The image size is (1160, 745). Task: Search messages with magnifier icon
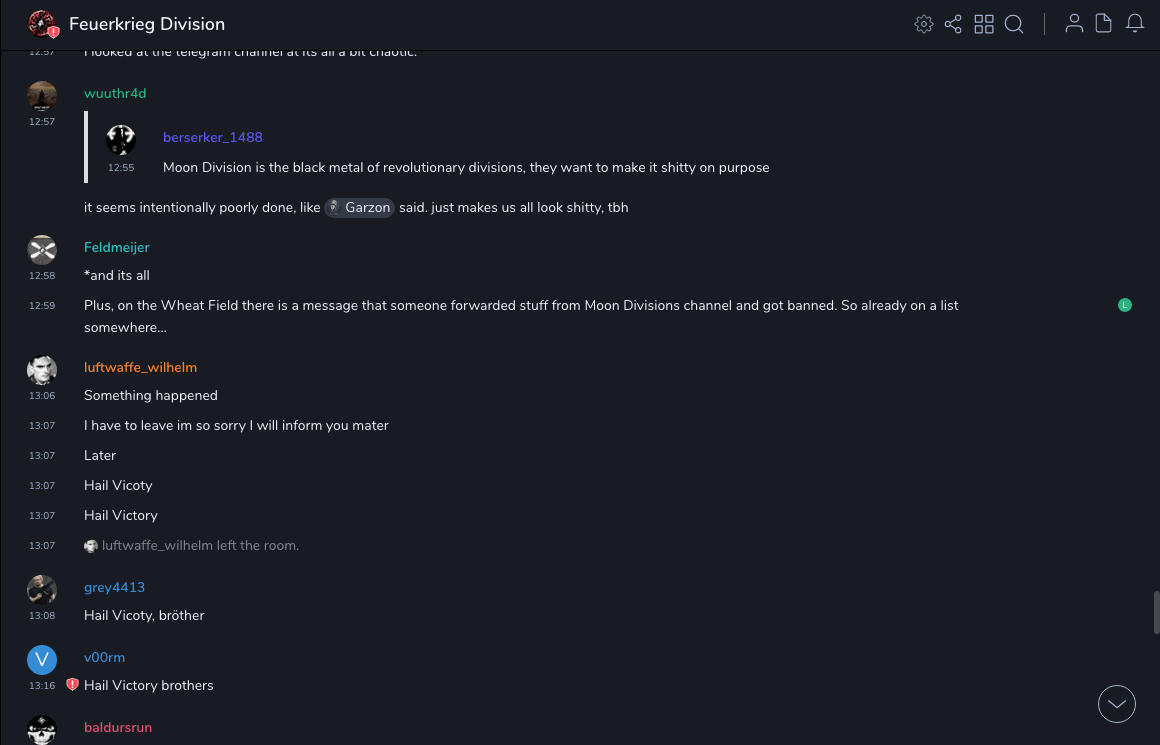point(1014,24)
